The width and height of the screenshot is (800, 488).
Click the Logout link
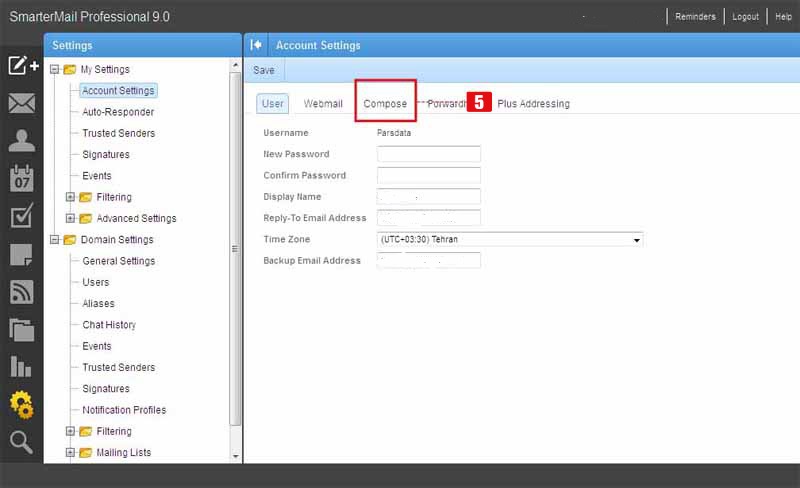click(745, 17)
